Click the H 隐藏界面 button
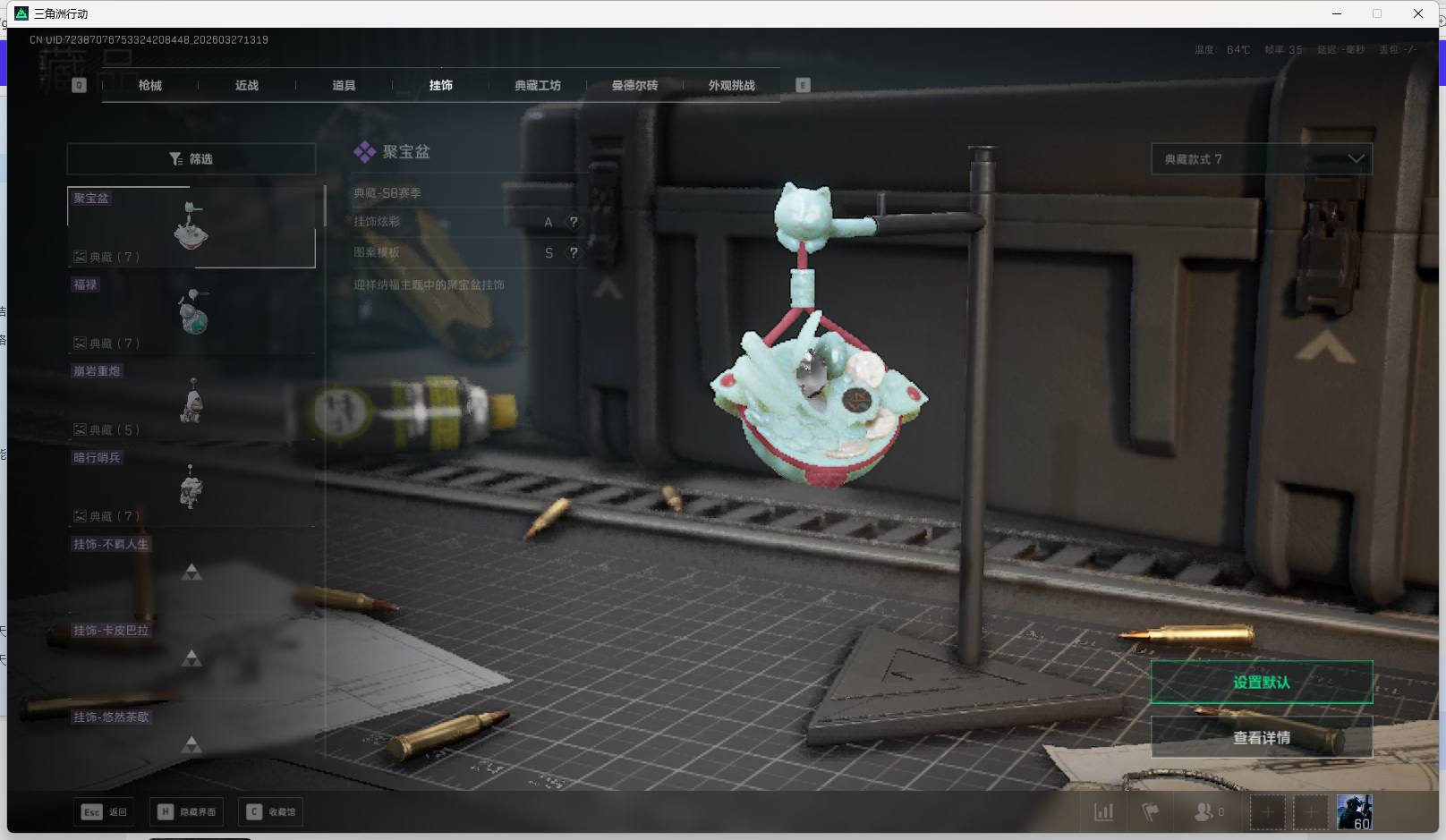Screen dimensions: 1446x840 [x=186, y=812]
